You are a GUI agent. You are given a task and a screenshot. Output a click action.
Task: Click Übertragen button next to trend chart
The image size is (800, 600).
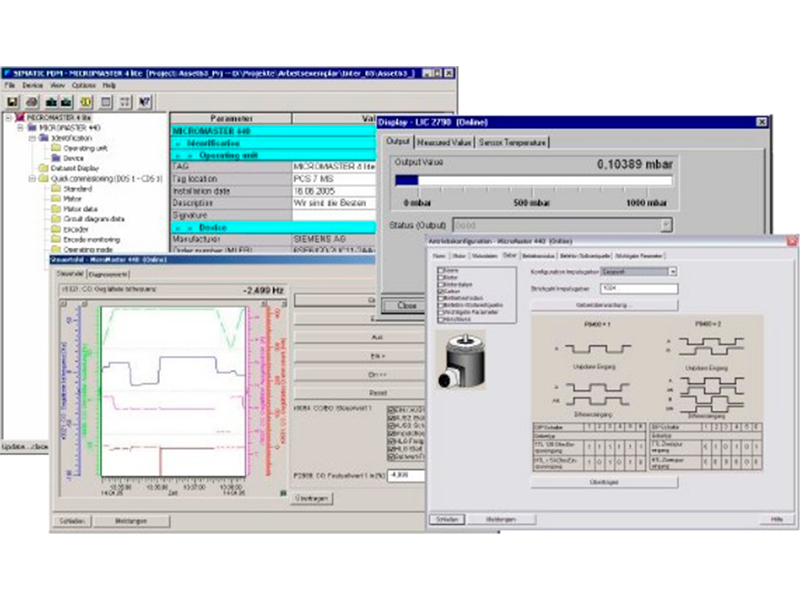[311, 498]
